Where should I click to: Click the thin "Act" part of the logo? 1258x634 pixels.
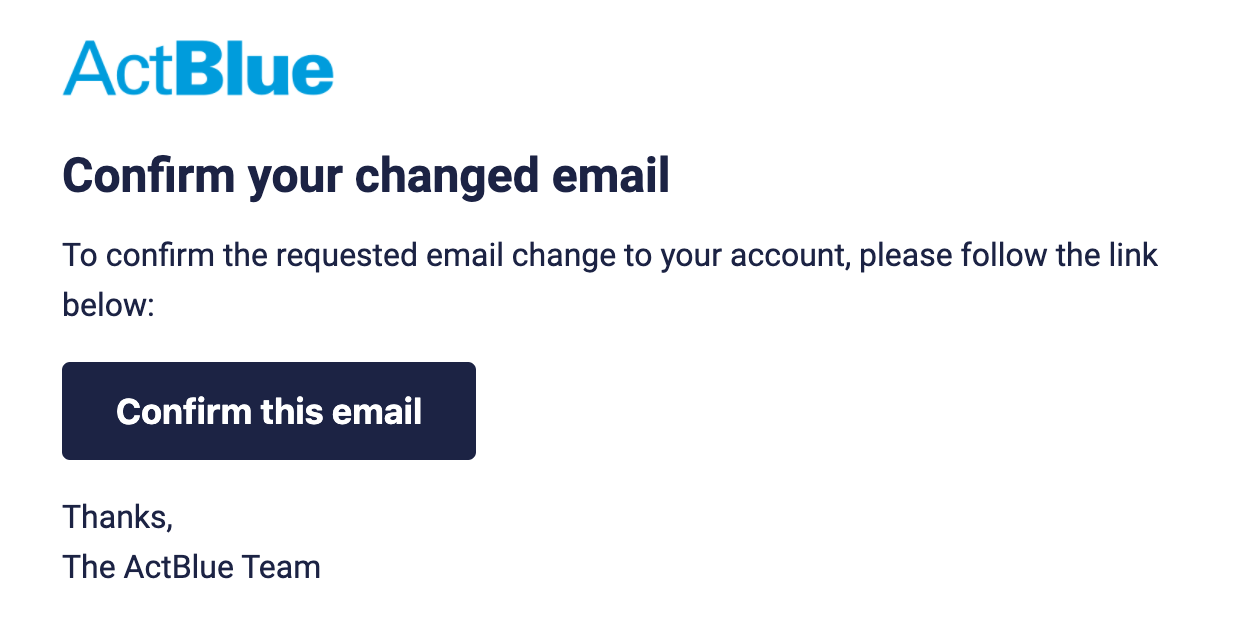(123, 68)
